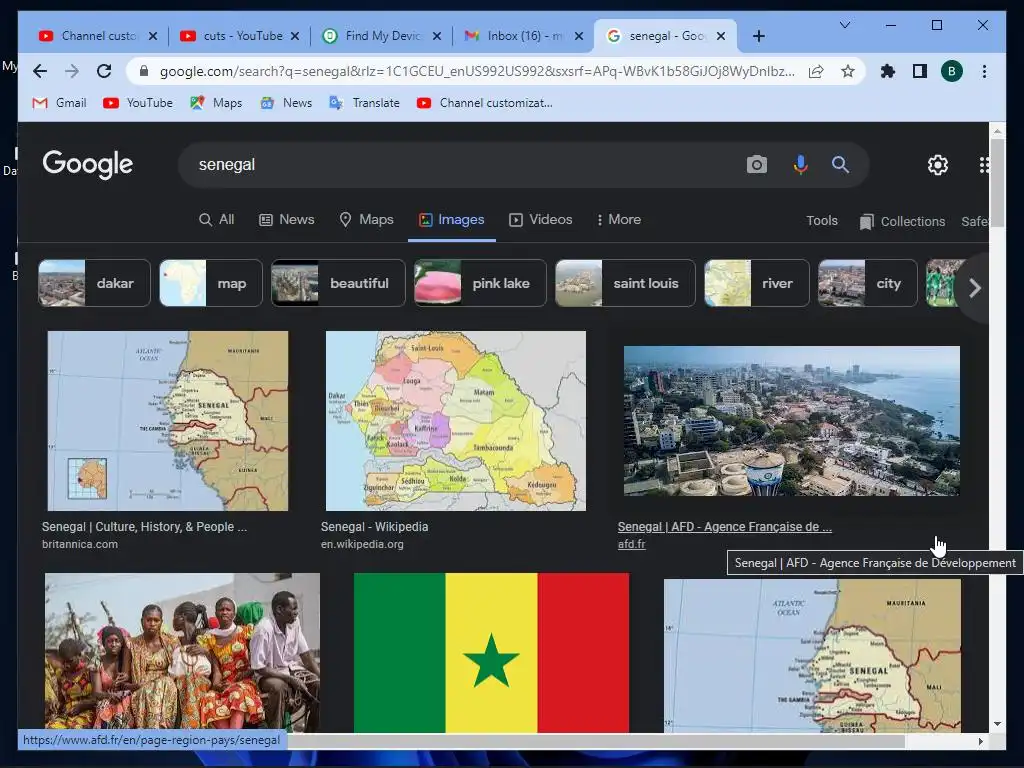This screenshot has height=768, width=1024.
Task: Open the photo of seated people
Action: [182, 653]
